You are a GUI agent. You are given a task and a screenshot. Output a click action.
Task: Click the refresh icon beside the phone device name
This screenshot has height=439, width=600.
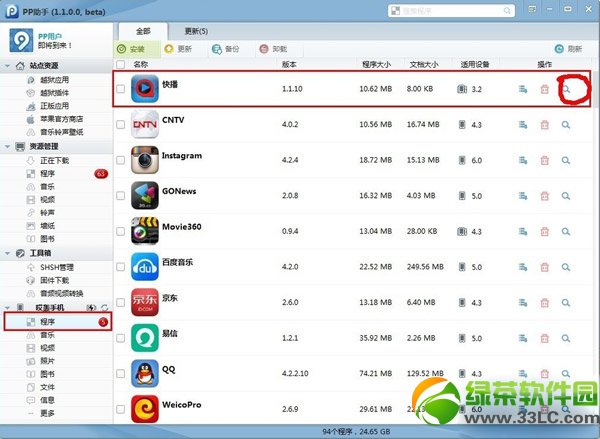(104, 307)
